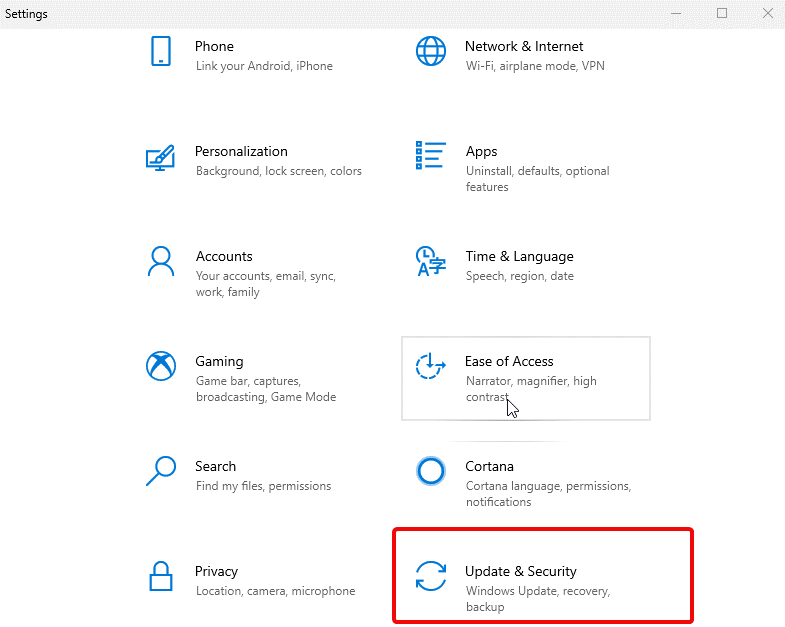Viewport: 785px width, 627px height.
Task: Open the Update & Security heading
Action: pos(521,571)
